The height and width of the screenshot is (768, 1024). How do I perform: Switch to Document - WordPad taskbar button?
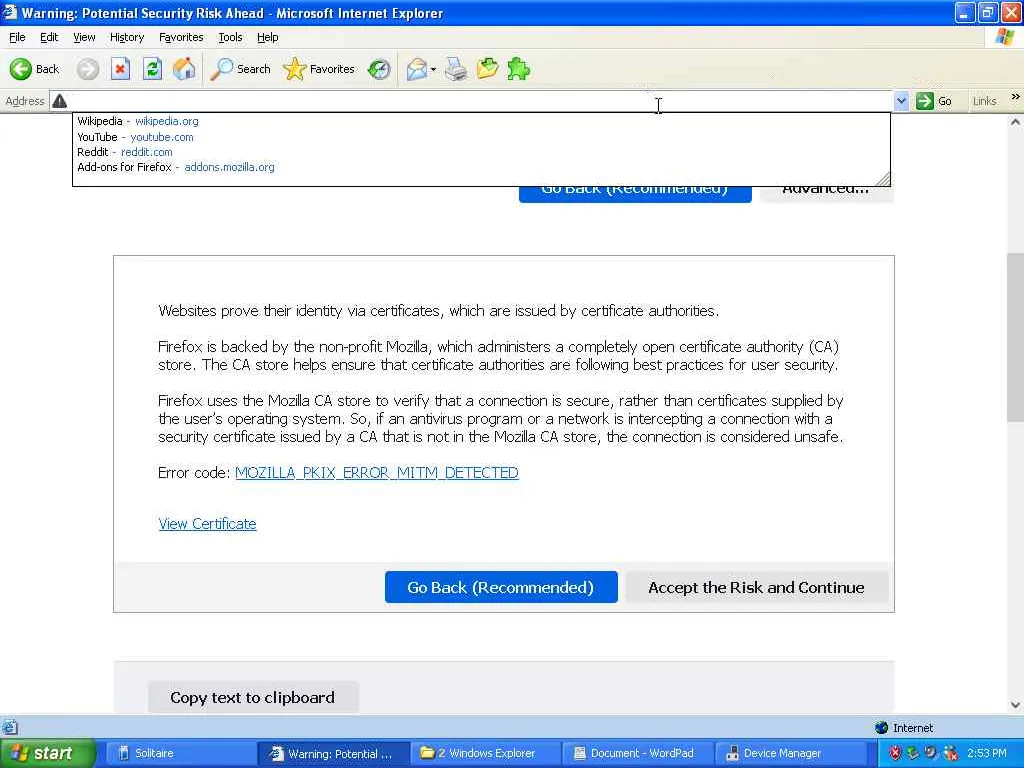637,753
